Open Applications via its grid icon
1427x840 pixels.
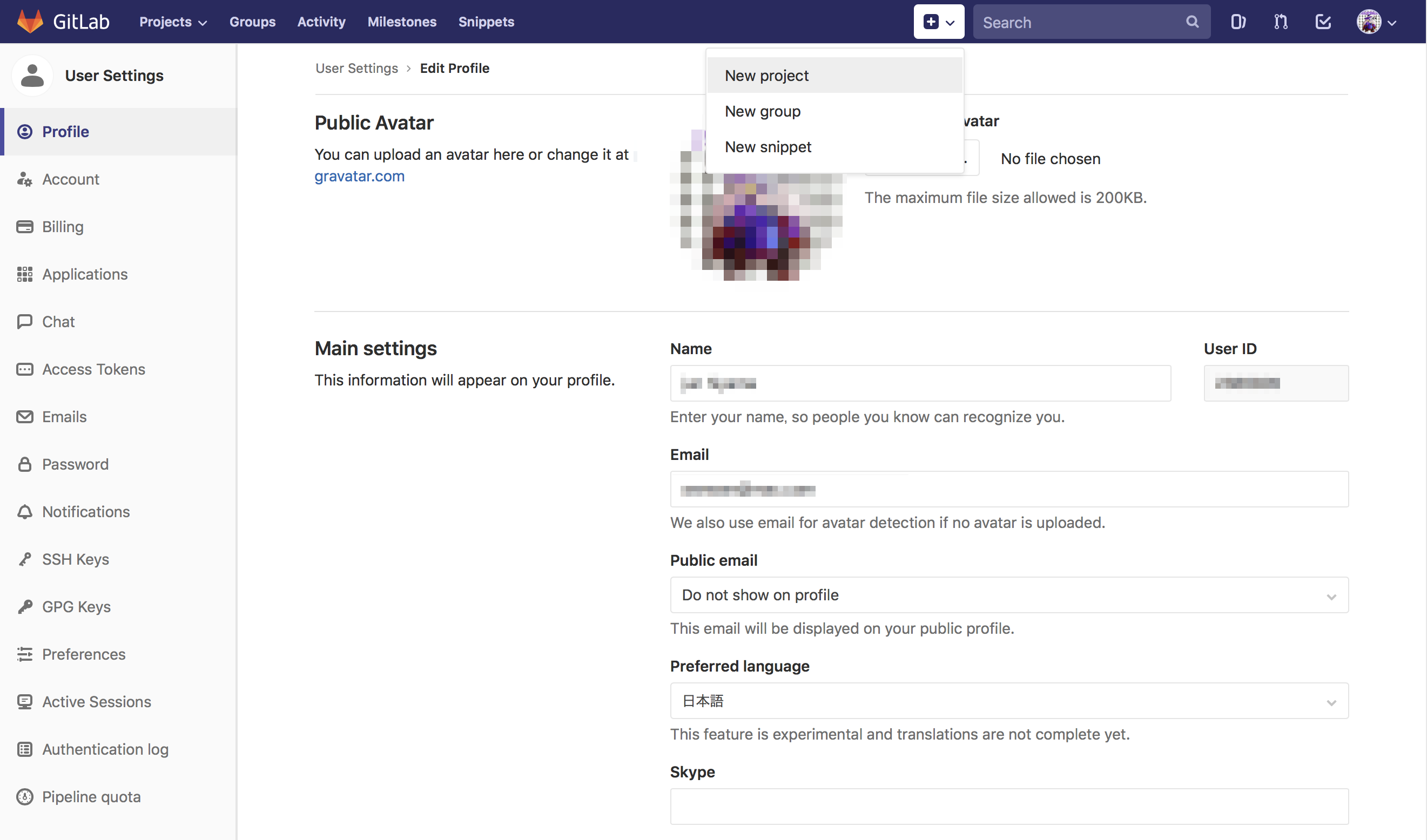(x=25, y=274)
